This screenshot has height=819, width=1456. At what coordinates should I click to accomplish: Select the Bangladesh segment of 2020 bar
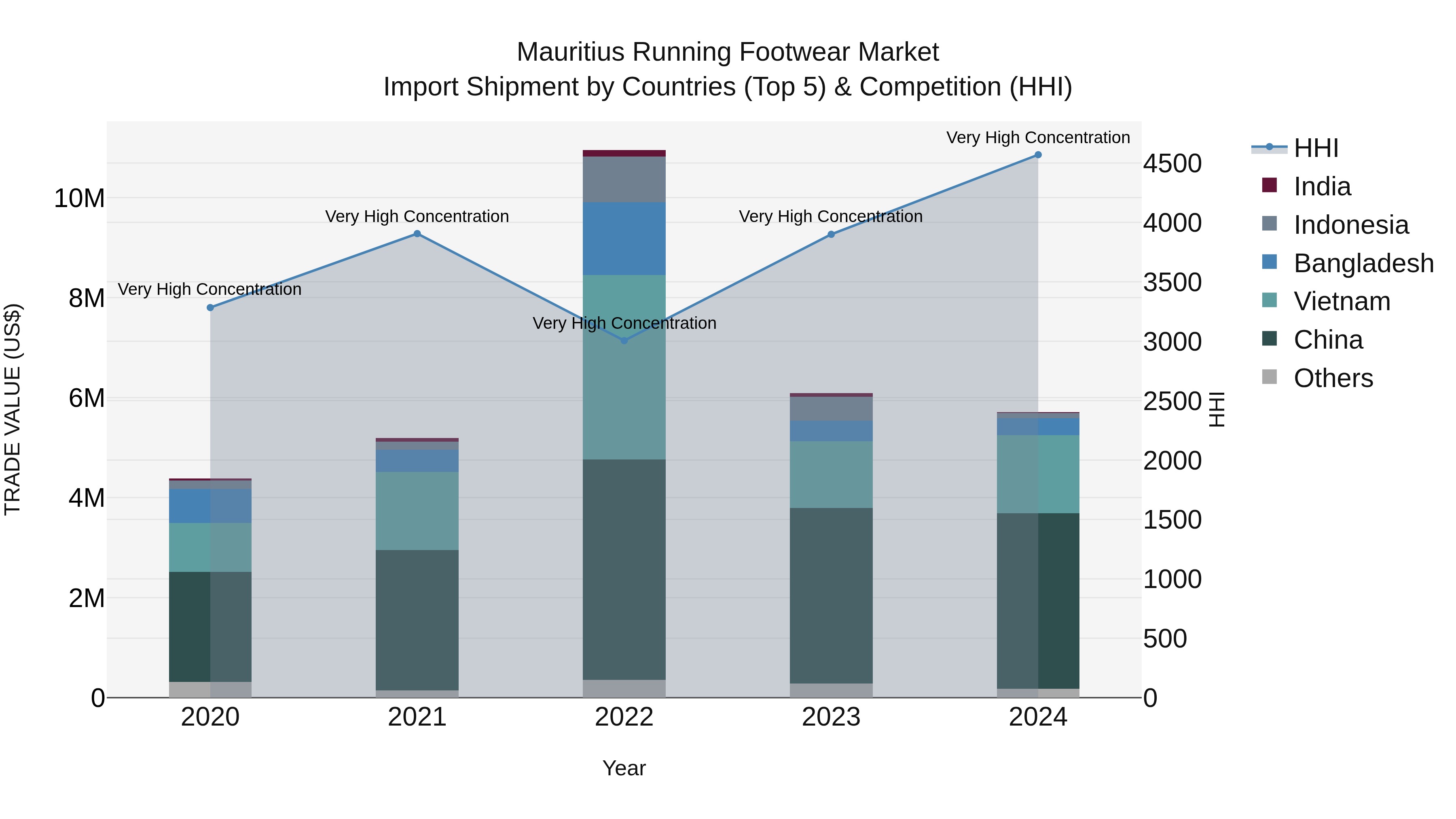pos(210,506)
